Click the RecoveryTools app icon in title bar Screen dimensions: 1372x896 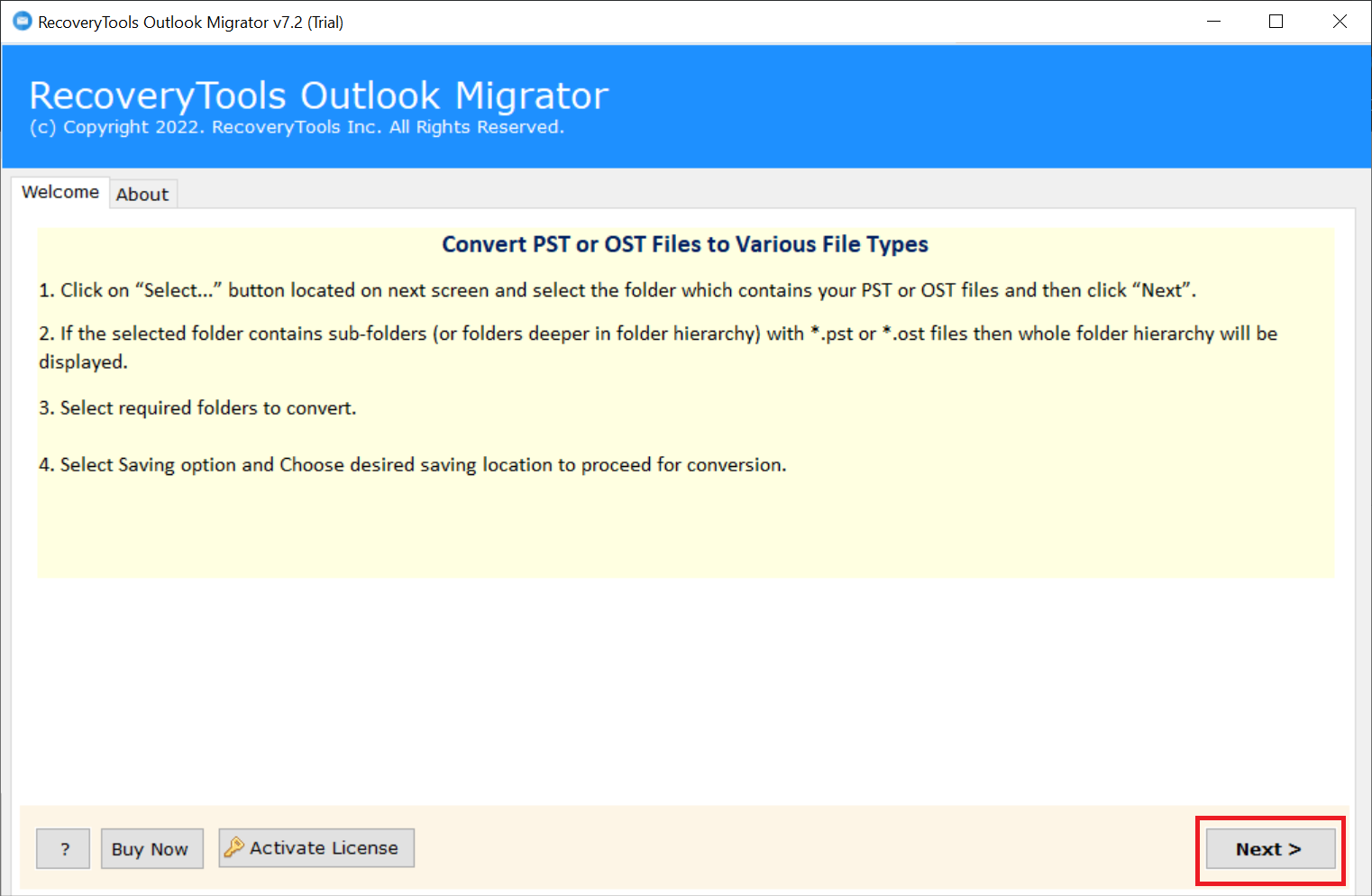click(22, 22)
